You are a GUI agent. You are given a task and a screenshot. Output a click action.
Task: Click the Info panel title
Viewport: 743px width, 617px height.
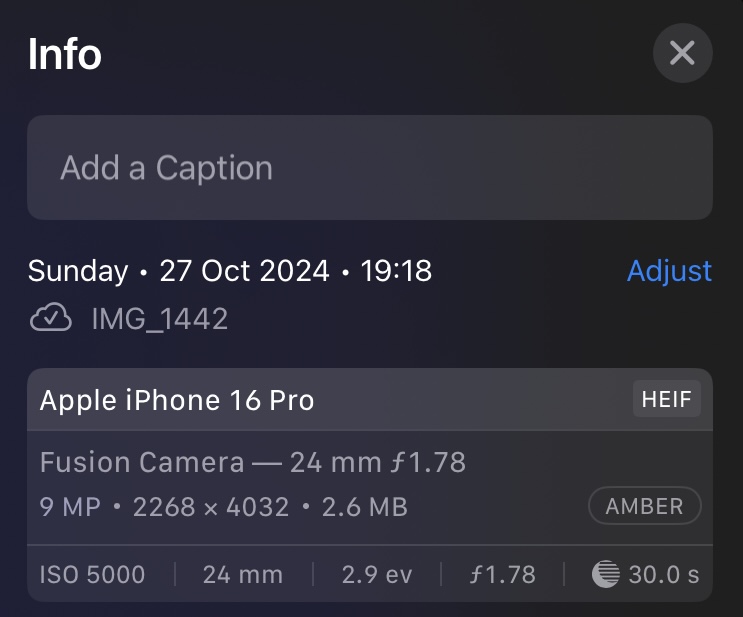coord(64,54)
